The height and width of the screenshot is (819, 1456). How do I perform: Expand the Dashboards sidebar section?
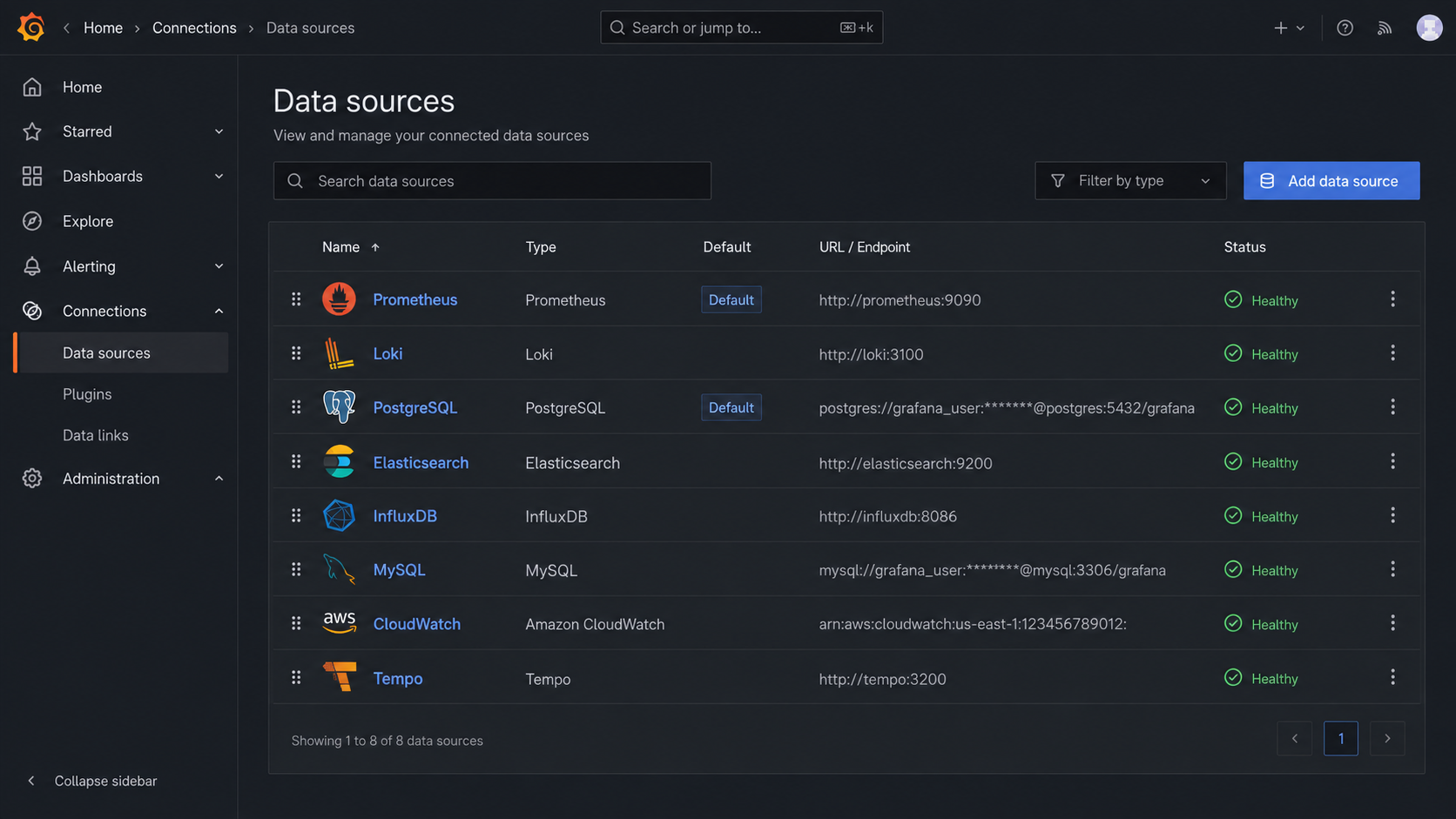(219, 176)
